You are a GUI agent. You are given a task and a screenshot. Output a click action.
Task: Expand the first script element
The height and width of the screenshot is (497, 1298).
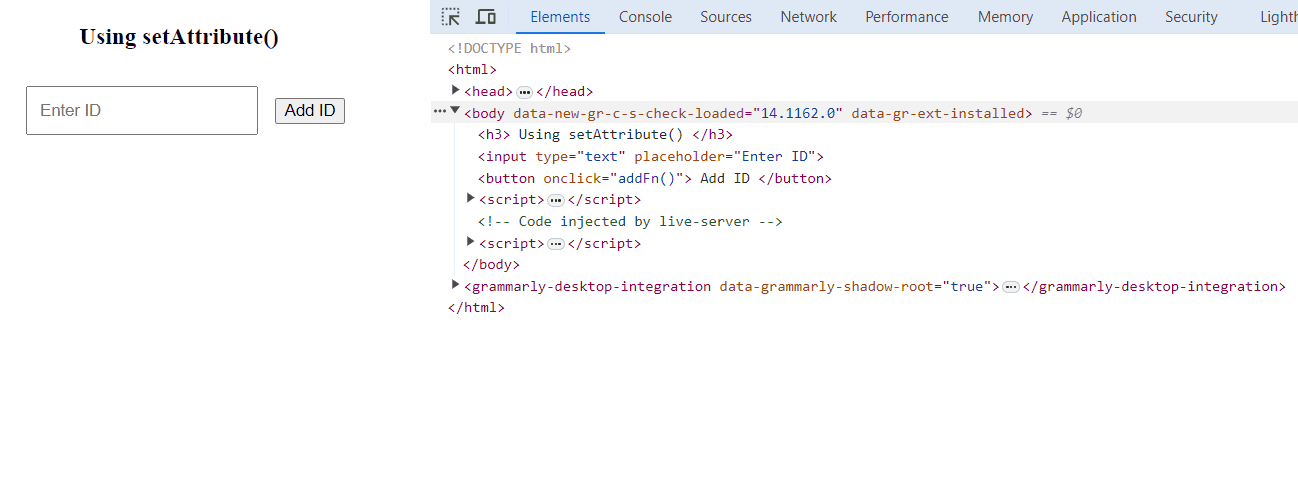coord(471,199)
